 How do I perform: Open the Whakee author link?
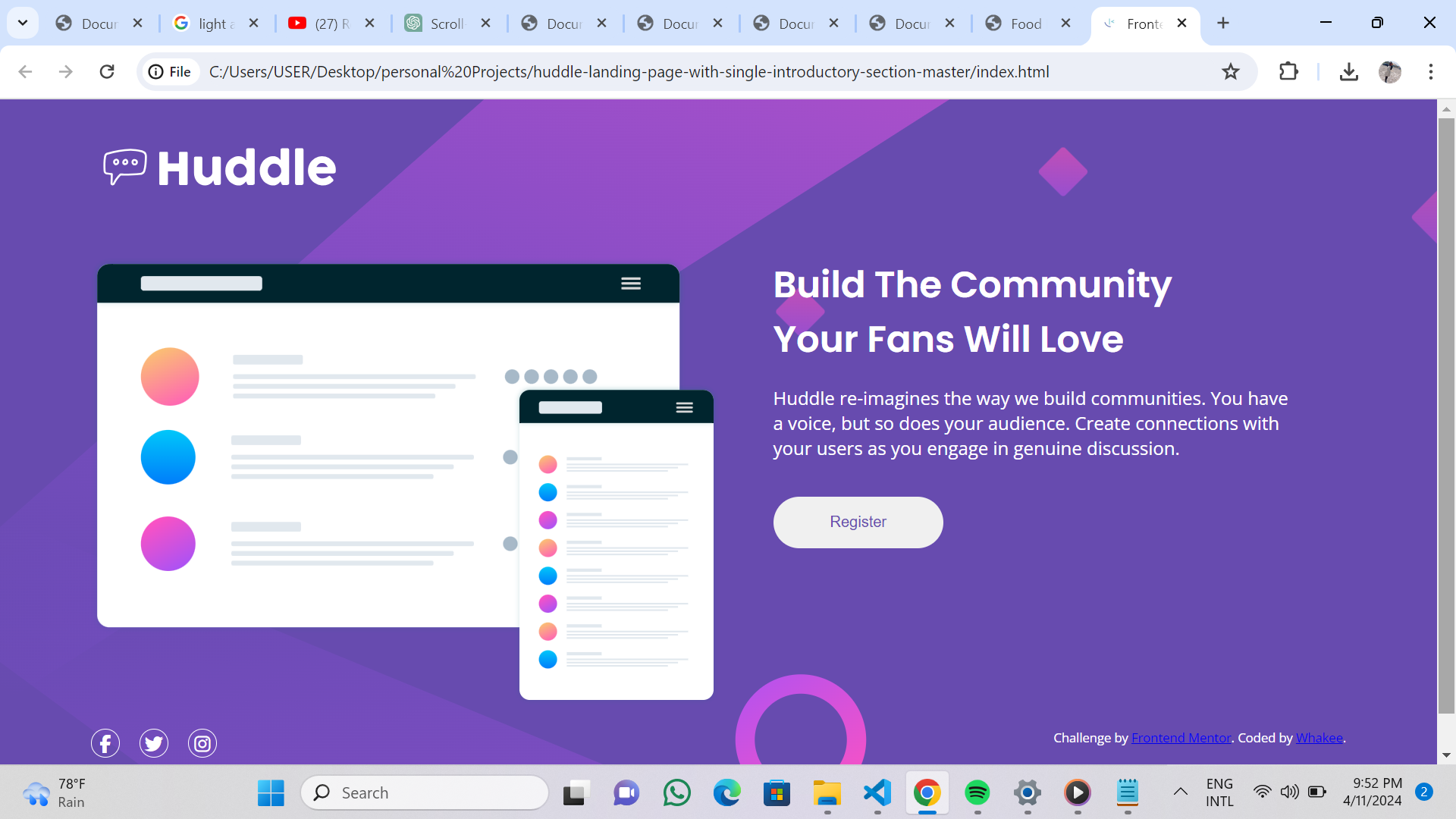(1319, 738)
